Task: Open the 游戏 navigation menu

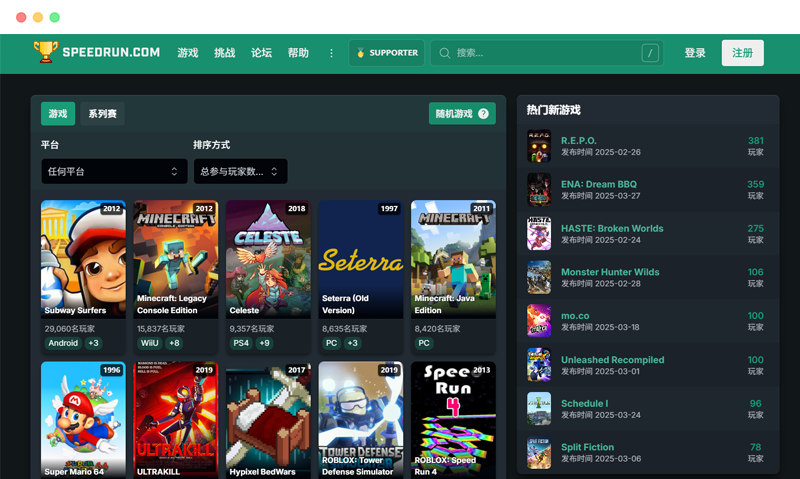Action: pyautogui.click(x=188, y=53)
